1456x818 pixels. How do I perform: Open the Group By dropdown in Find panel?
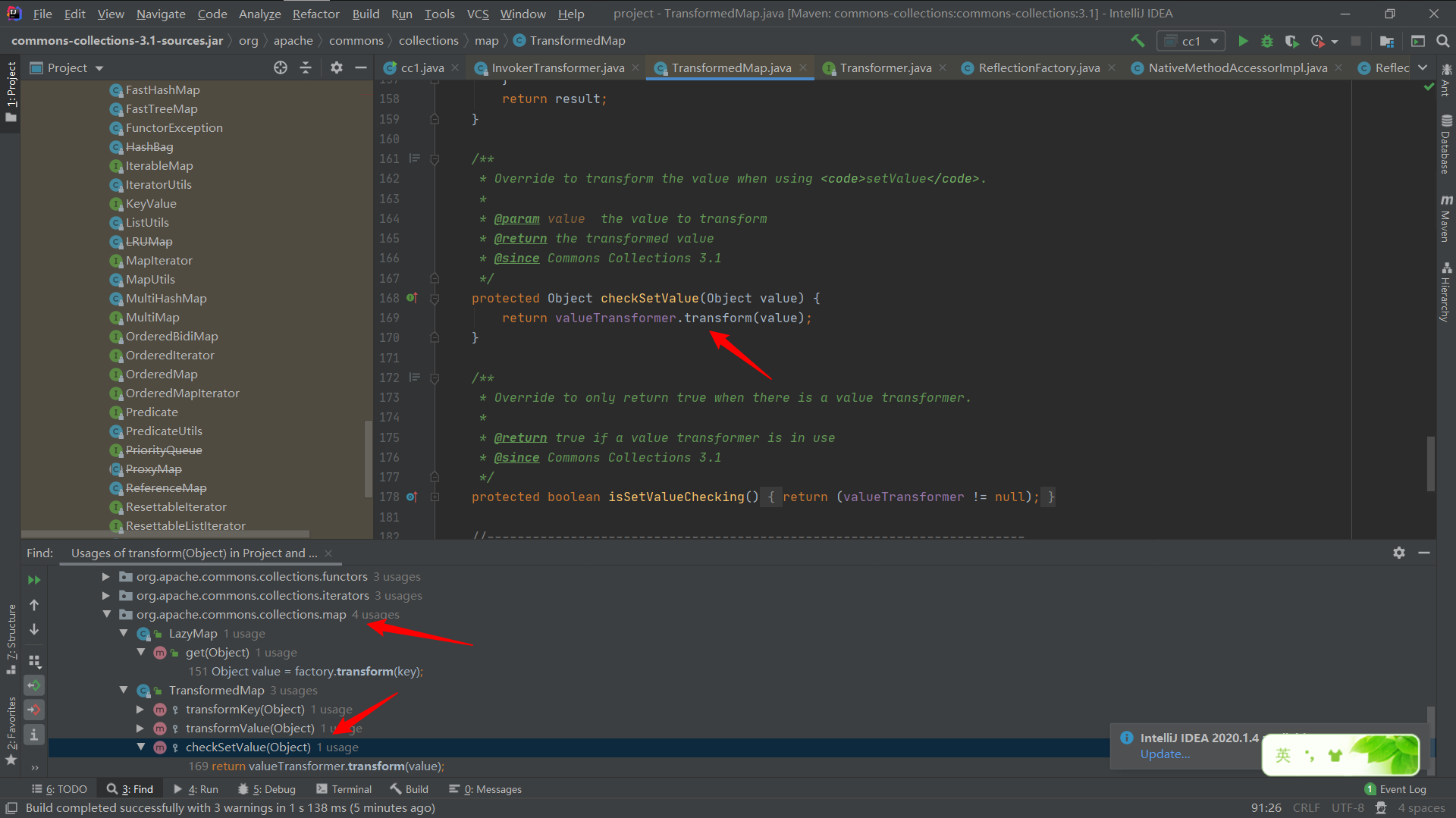34,661
